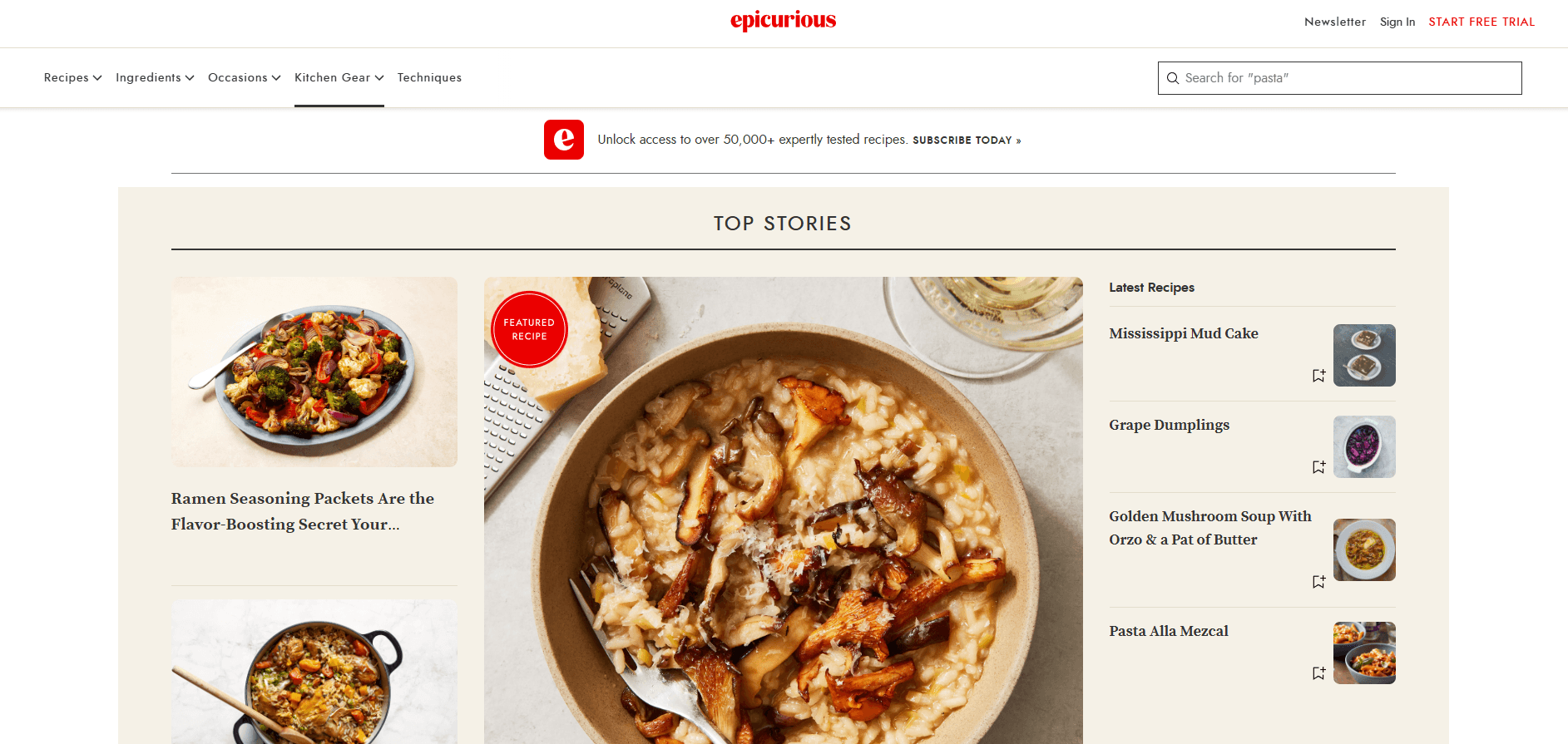Click the epicurious logo at top
This screenshot has width=1568, height=744.
tap(784, 21)
